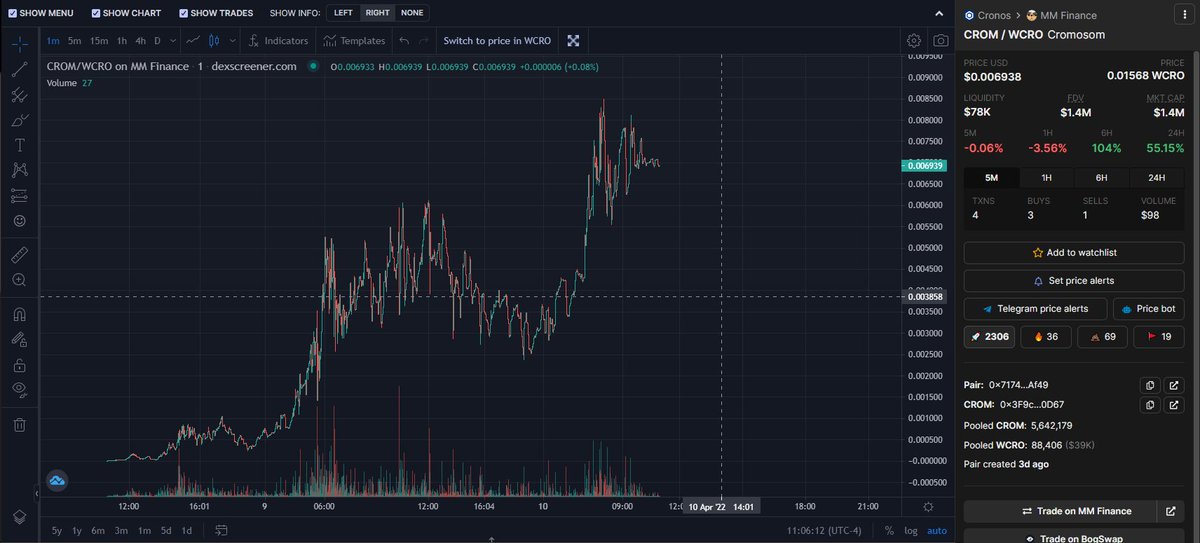
Task: Open CROM token address in explorer
Action: click(x=1173, y=405)
